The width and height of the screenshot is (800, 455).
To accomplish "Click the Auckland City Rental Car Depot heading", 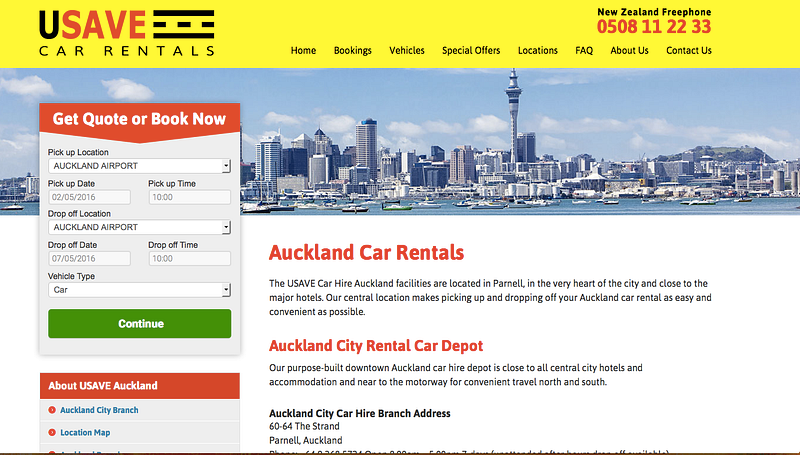I will coord(376,346).
